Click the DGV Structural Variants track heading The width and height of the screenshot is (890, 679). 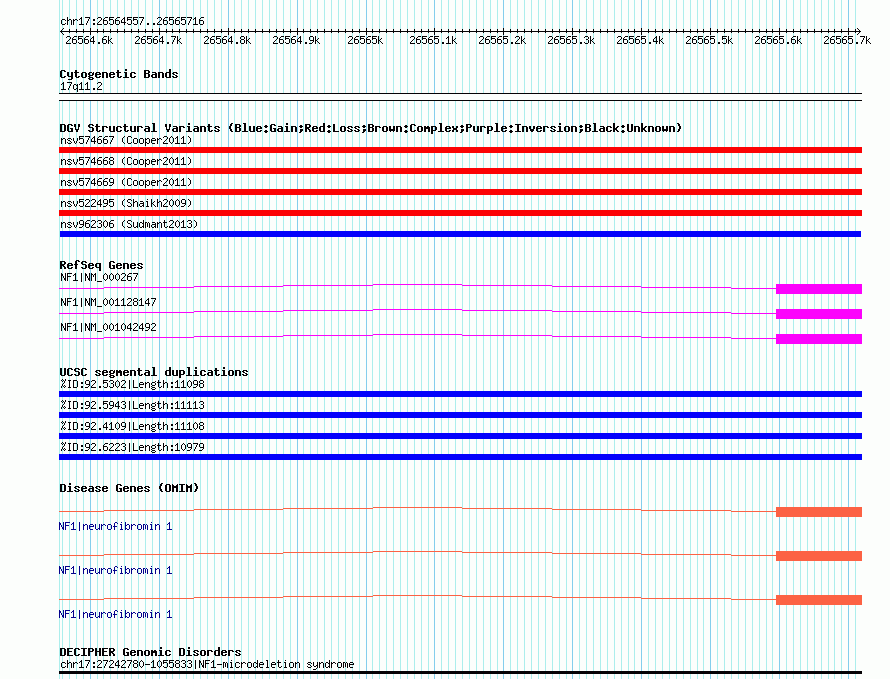pos(370,128)
